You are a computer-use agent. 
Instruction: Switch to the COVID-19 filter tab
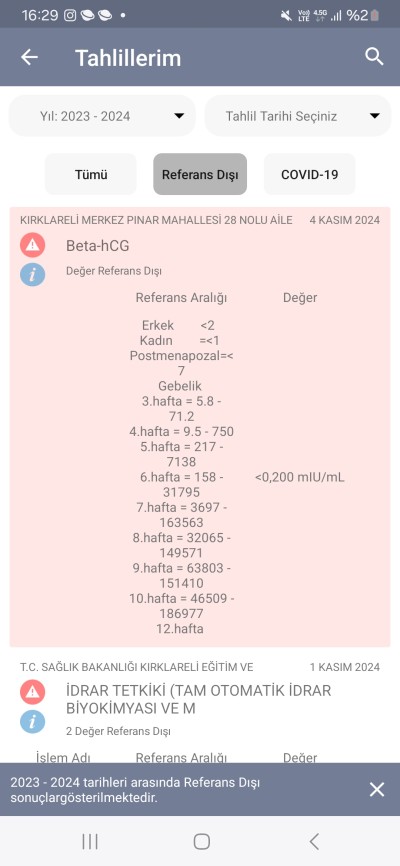pos(309,174)
